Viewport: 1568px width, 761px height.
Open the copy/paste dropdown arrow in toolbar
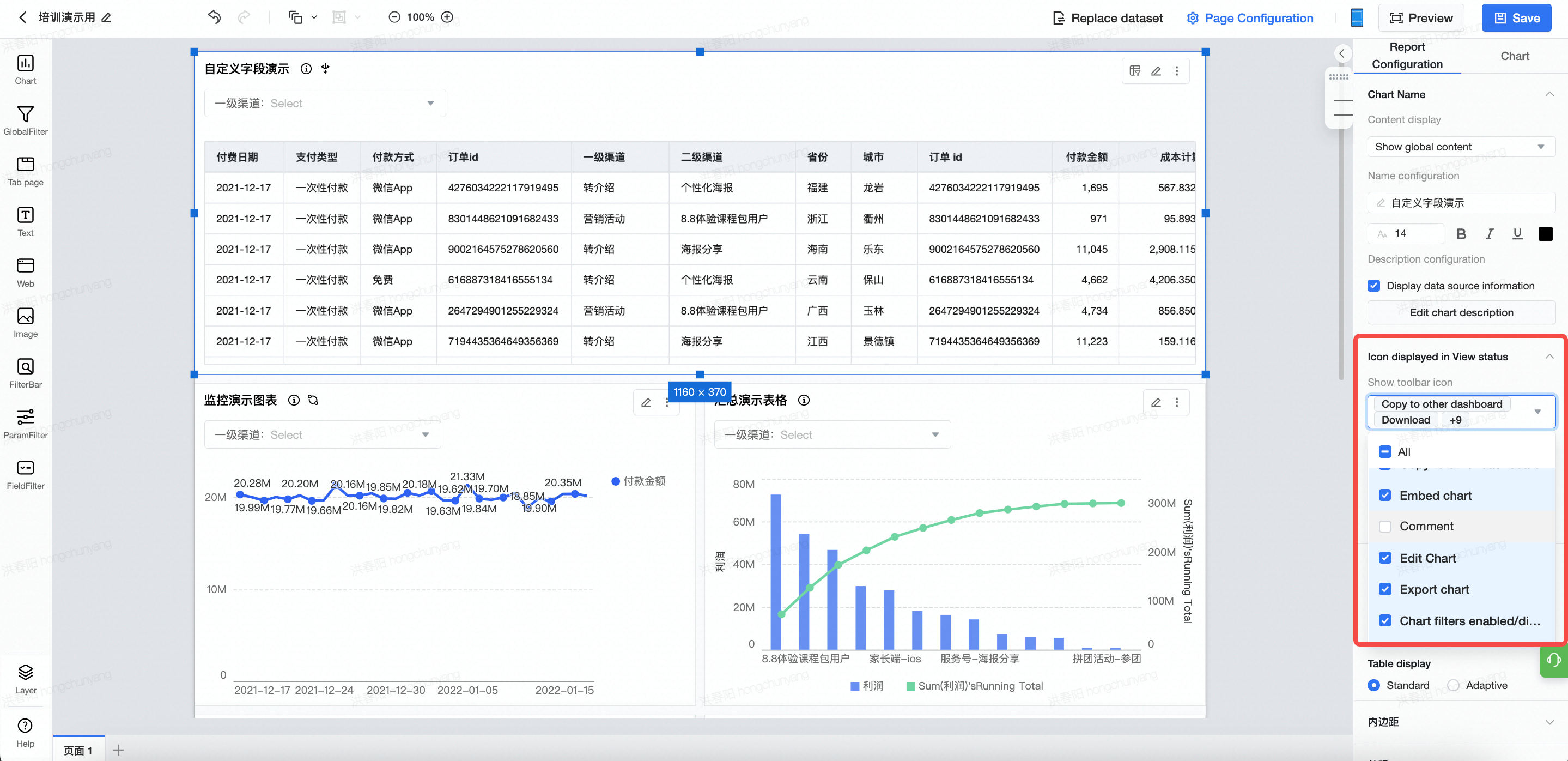pos(314,17)
